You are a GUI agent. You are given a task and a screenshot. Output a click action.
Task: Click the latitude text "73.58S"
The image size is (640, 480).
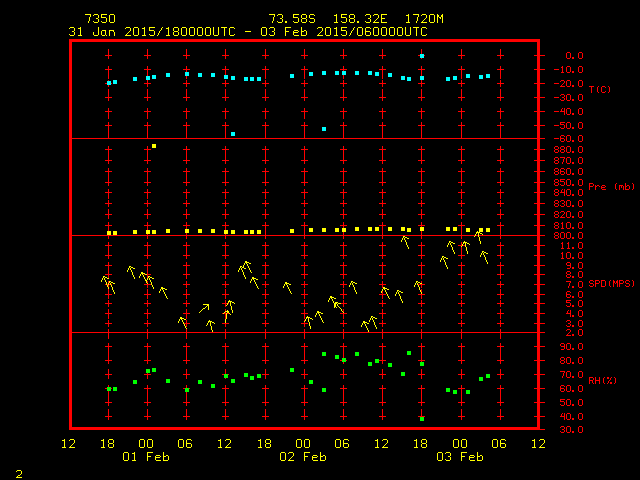[290, 19]
